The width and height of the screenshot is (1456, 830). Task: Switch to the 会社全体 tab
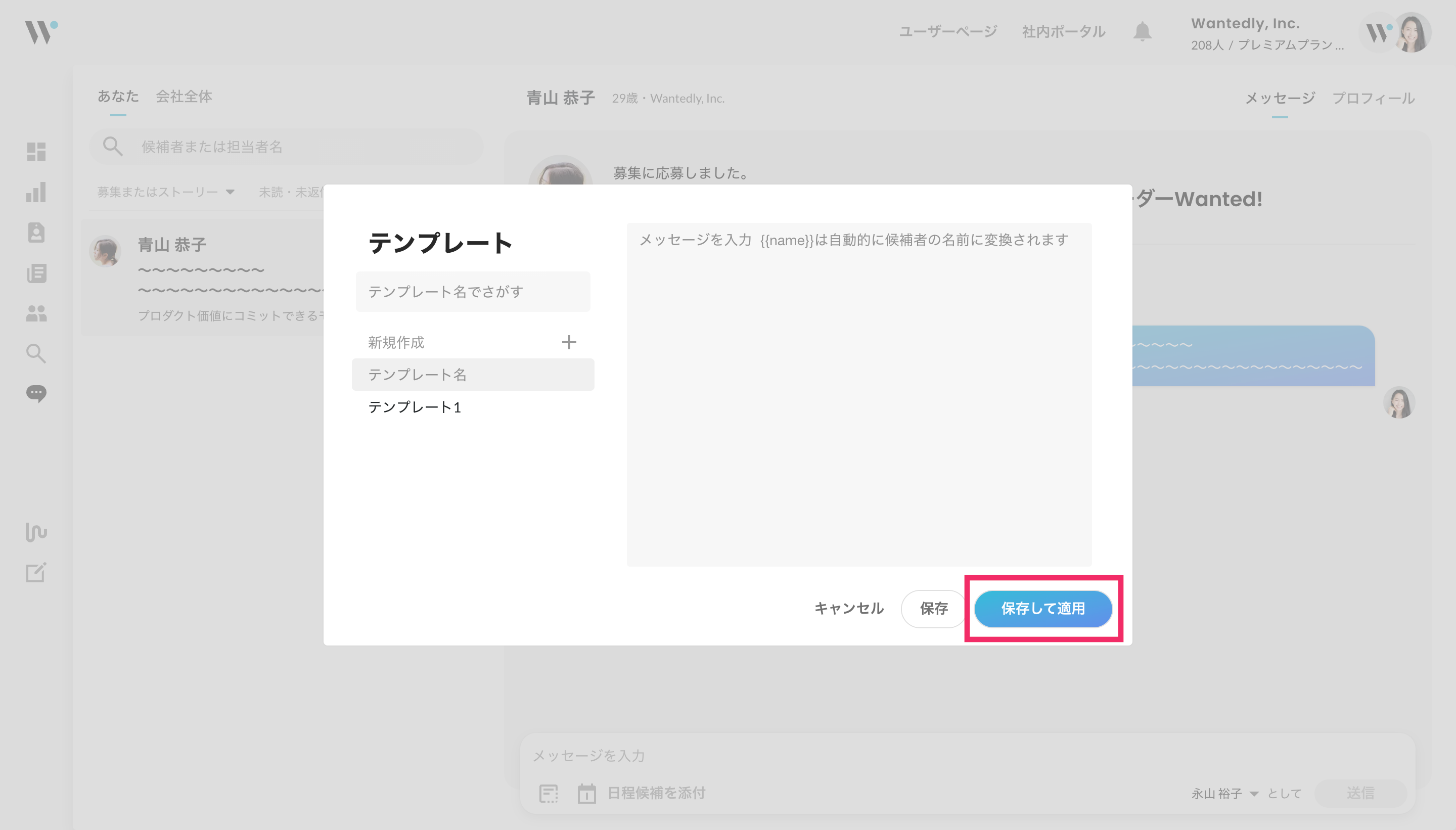click(184, 97)
